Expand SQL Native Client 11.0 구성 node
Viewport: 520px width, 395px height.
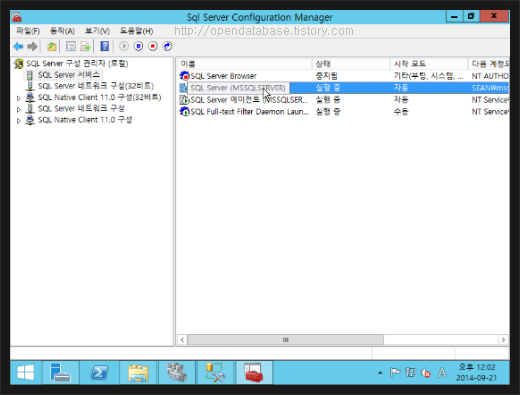(x=19, y=121)
